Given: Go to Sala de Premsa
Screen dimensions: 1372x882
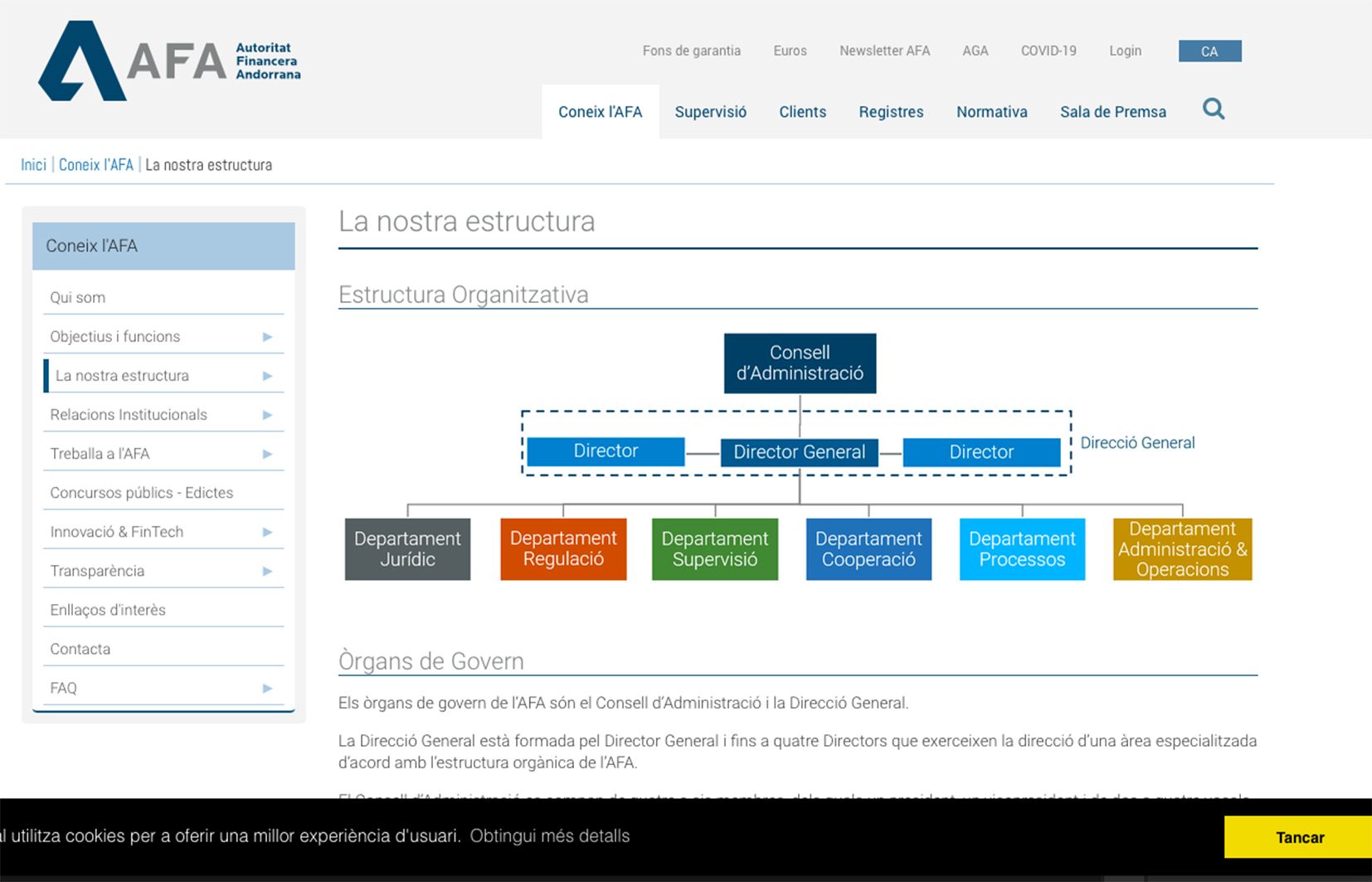Looking at the screenshot, I should point(1112,112).
